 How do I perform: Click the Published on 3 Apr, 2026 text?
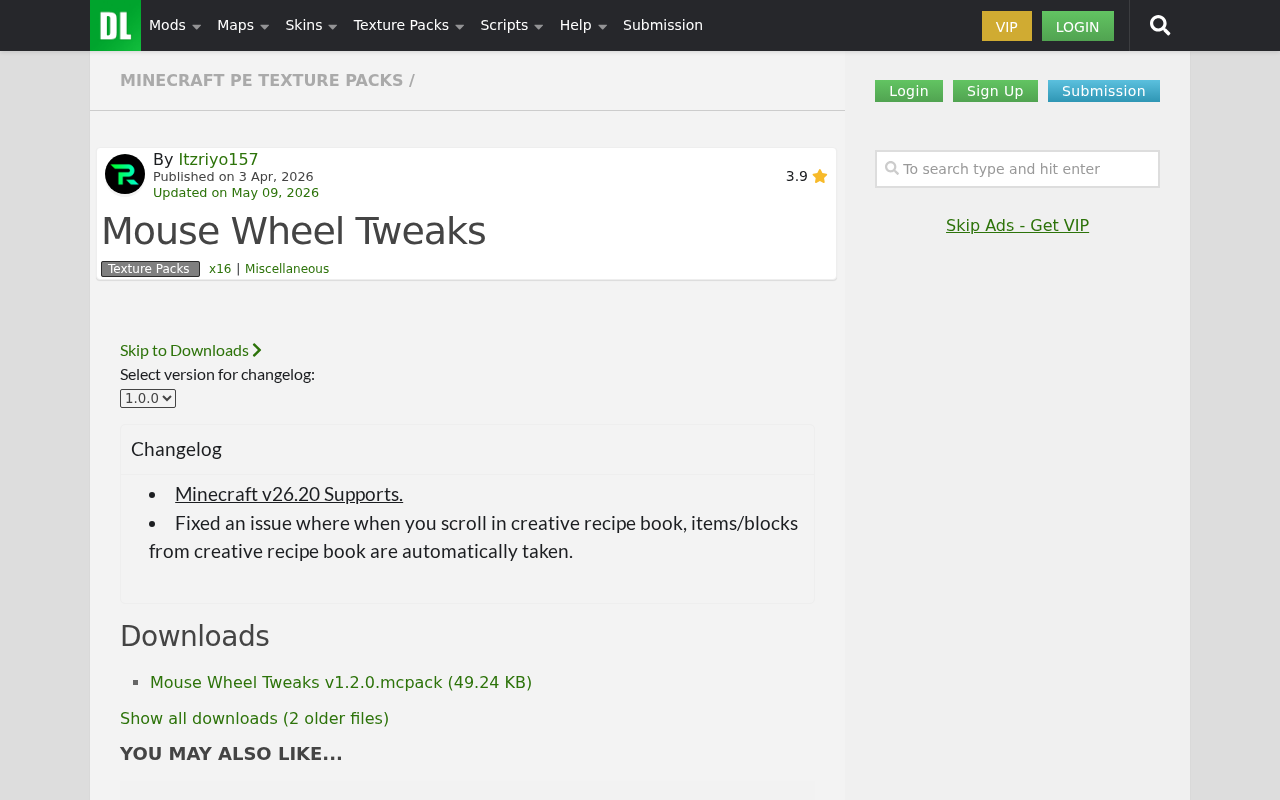pyautogui.click(x=233, y=177)
